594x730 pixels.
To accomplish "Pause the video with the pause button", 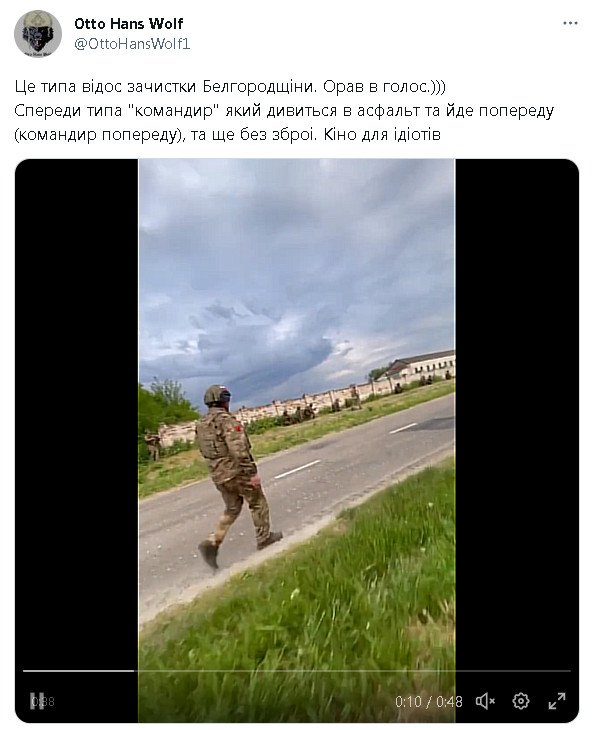I will [x=37, y=701].
